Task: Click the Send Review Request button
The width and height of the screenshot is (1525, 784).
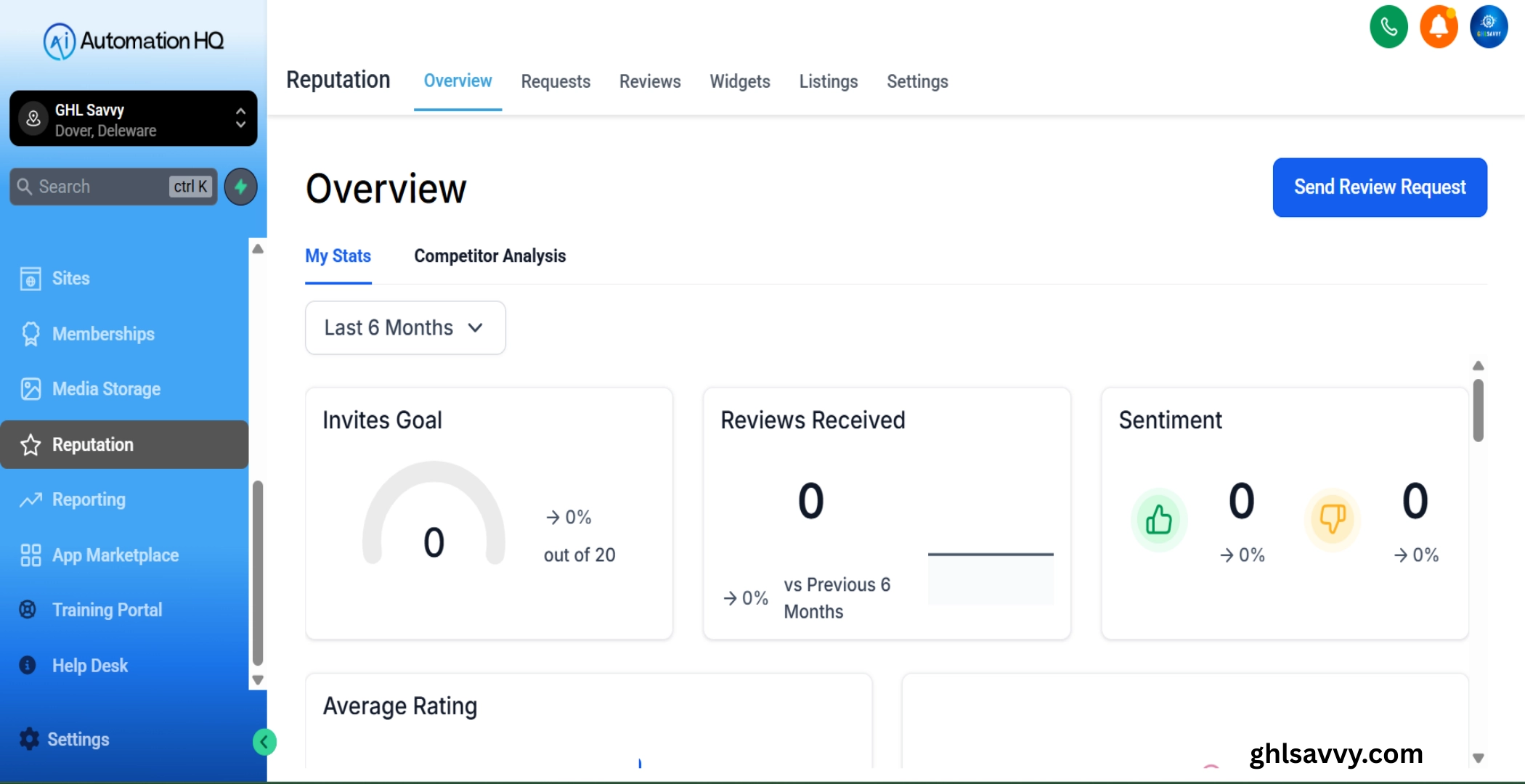Action: pos(1379,187)
